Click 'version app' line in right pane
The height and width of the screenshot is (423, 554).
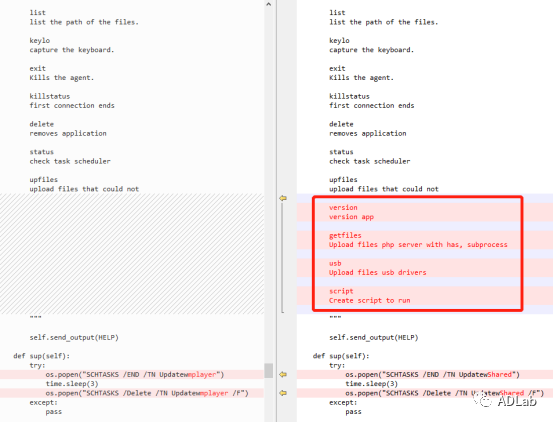(x=351, y=217)
